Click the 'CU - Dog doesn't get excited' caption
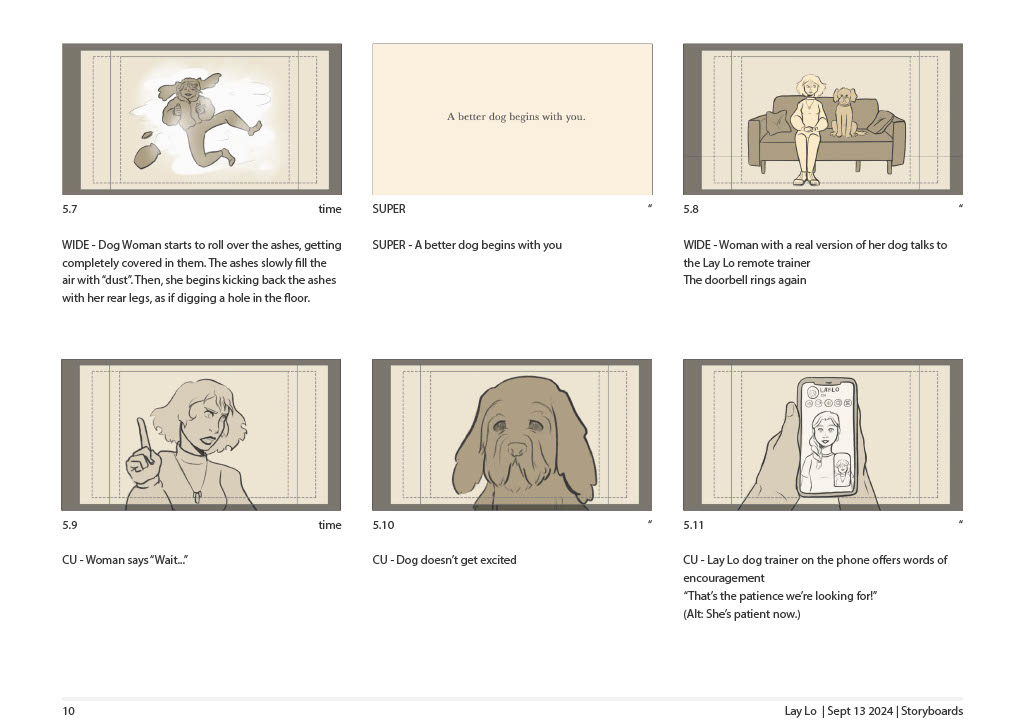The width and height of the screenshot is (1024, 726). click(x=444, y=560)
